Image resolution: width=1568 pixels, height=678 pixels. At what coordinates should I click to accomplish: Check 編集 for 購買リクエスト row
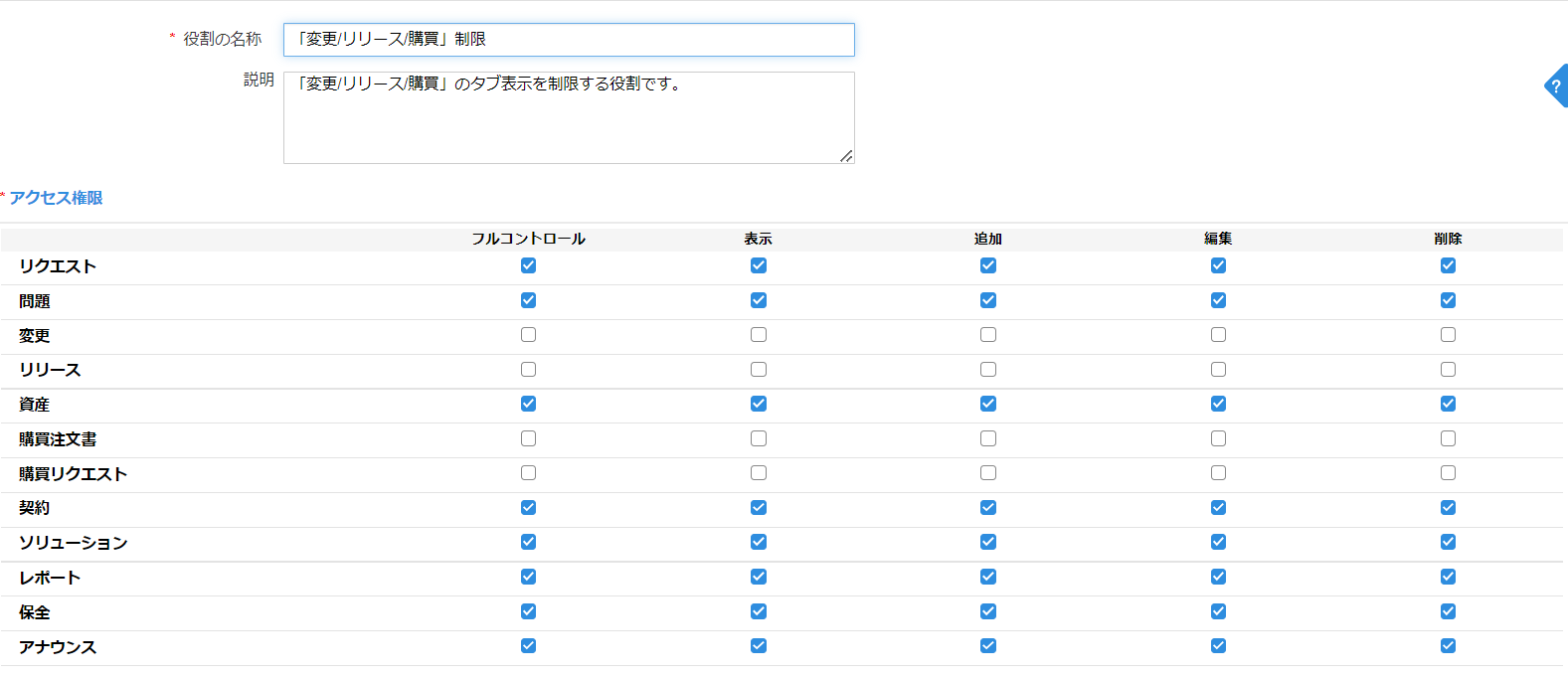coord(1218,473)
